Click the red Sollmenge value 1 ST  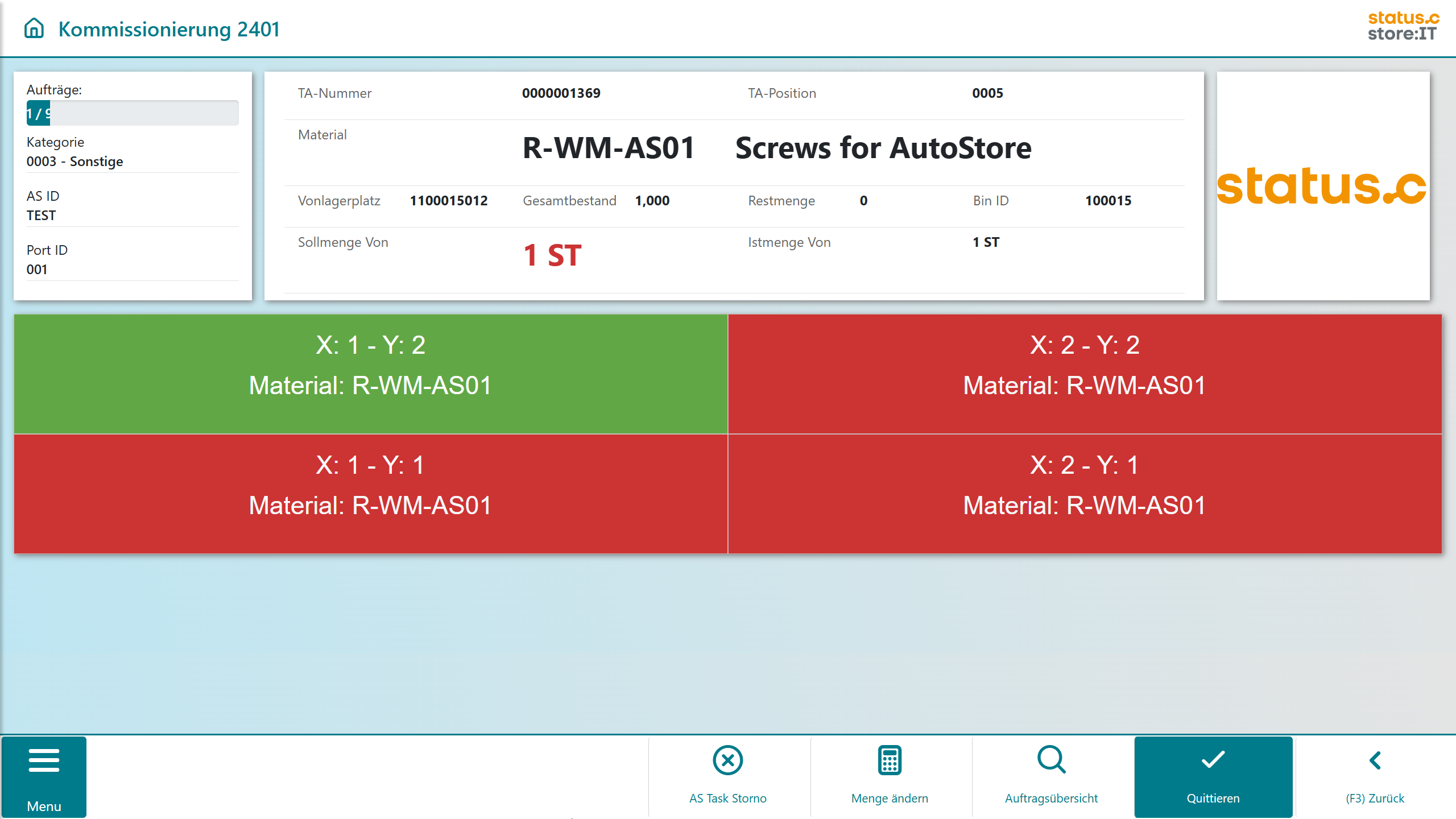click(552, 255)
